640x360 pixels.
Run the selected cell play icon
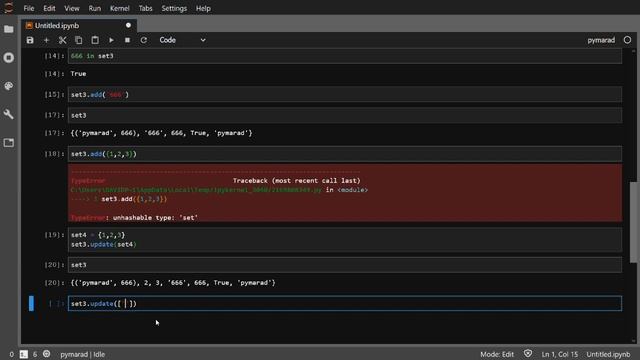coord(111,40)
